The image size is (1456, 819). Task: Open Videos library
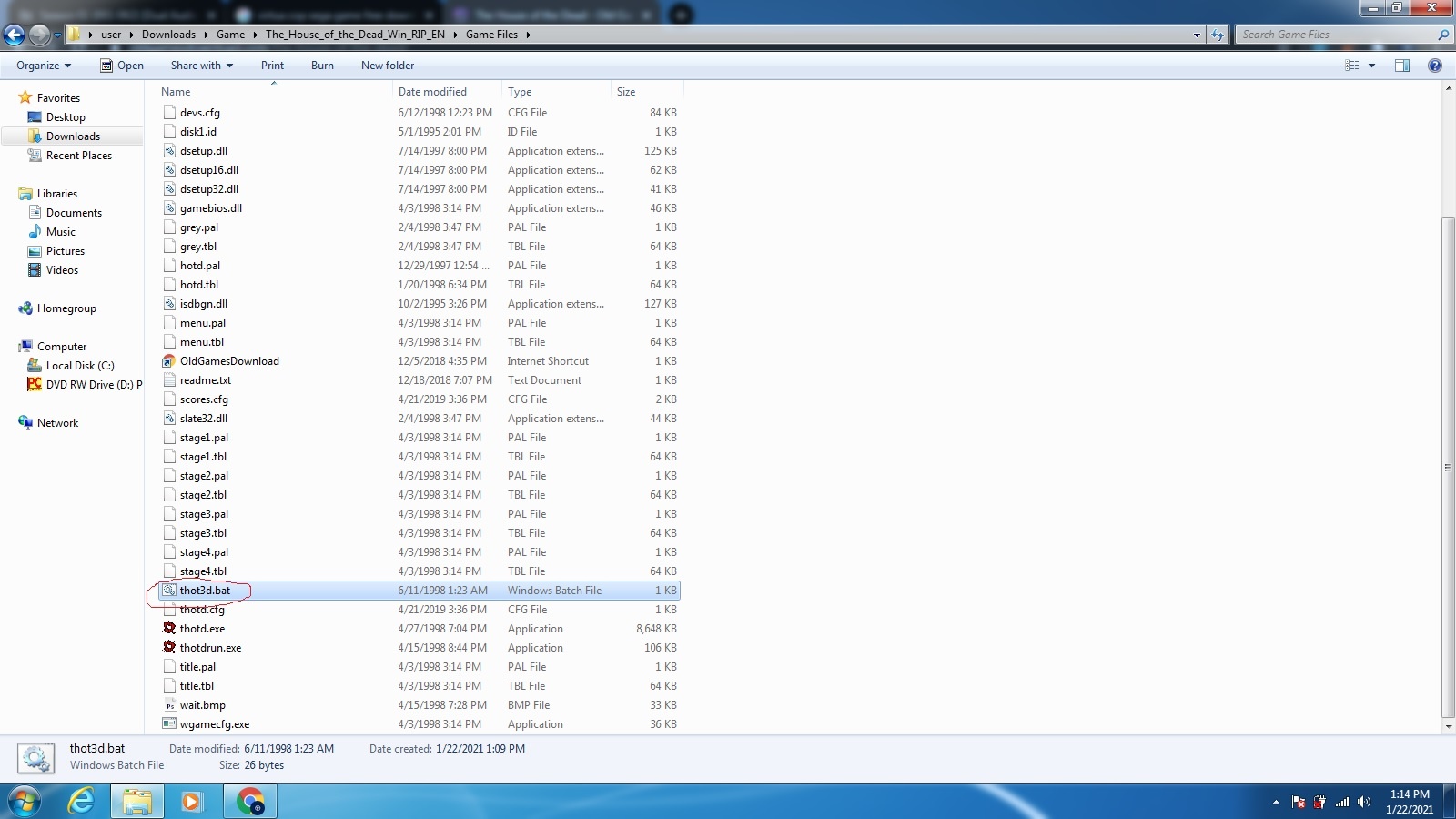click(x=62, y=269)
